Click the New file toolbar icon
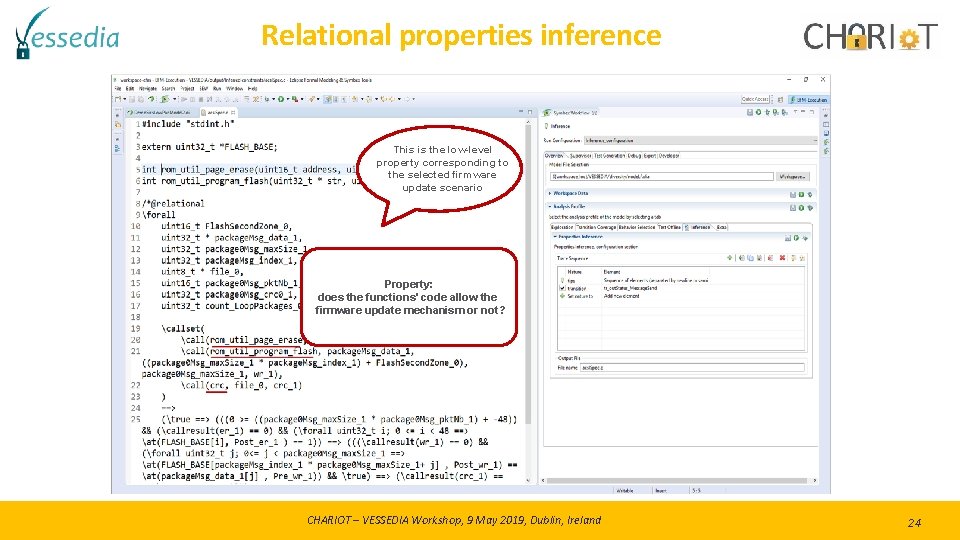The width and height of the screenshot is (960, 540). point(118,99)
